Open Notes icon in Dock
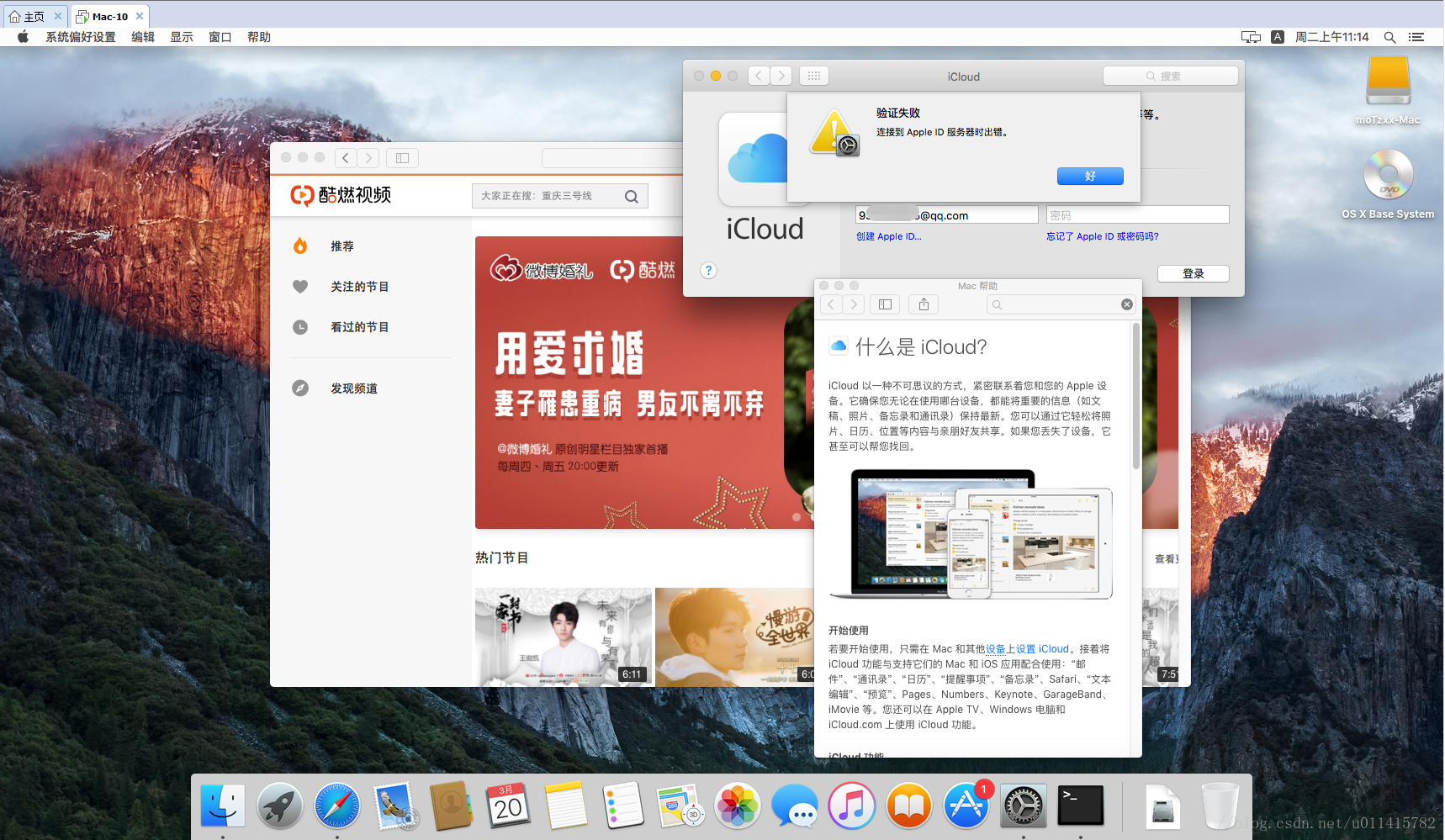This screenshot has height=840, width=1445. click(x=565, y=806)
